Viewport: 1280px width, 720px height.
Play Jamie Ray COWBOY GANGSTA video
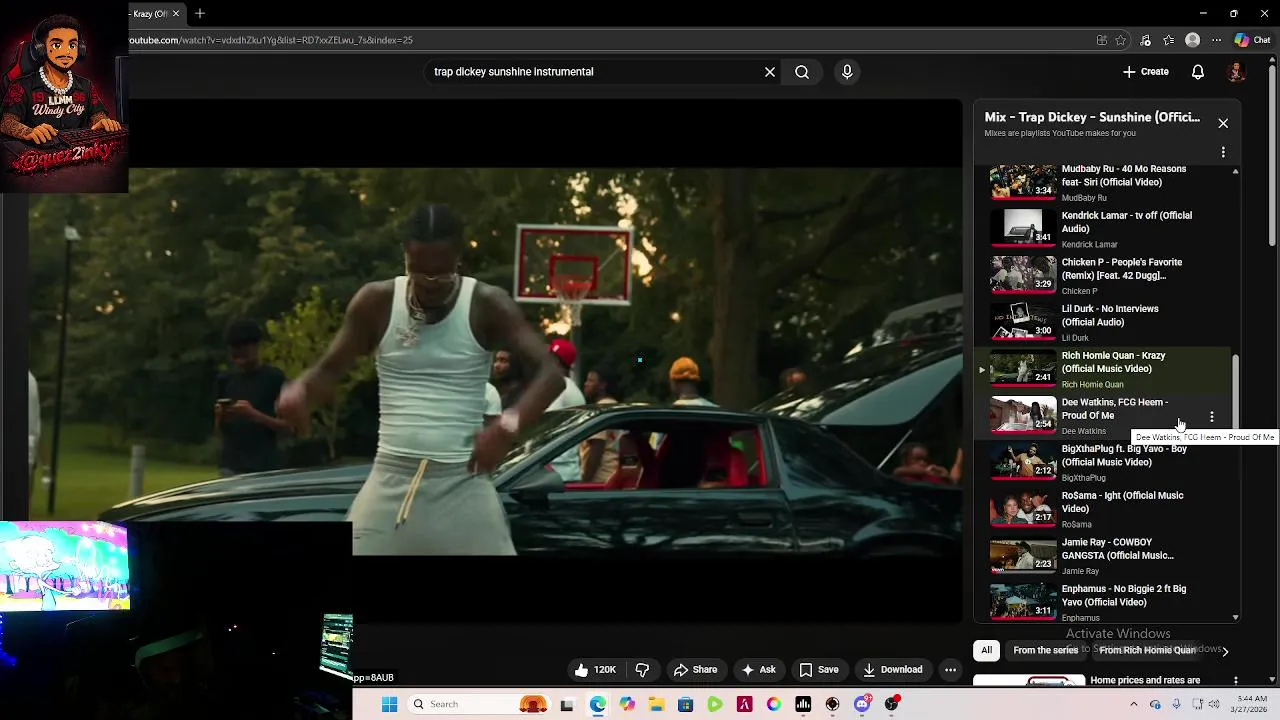click(1105, 555)
